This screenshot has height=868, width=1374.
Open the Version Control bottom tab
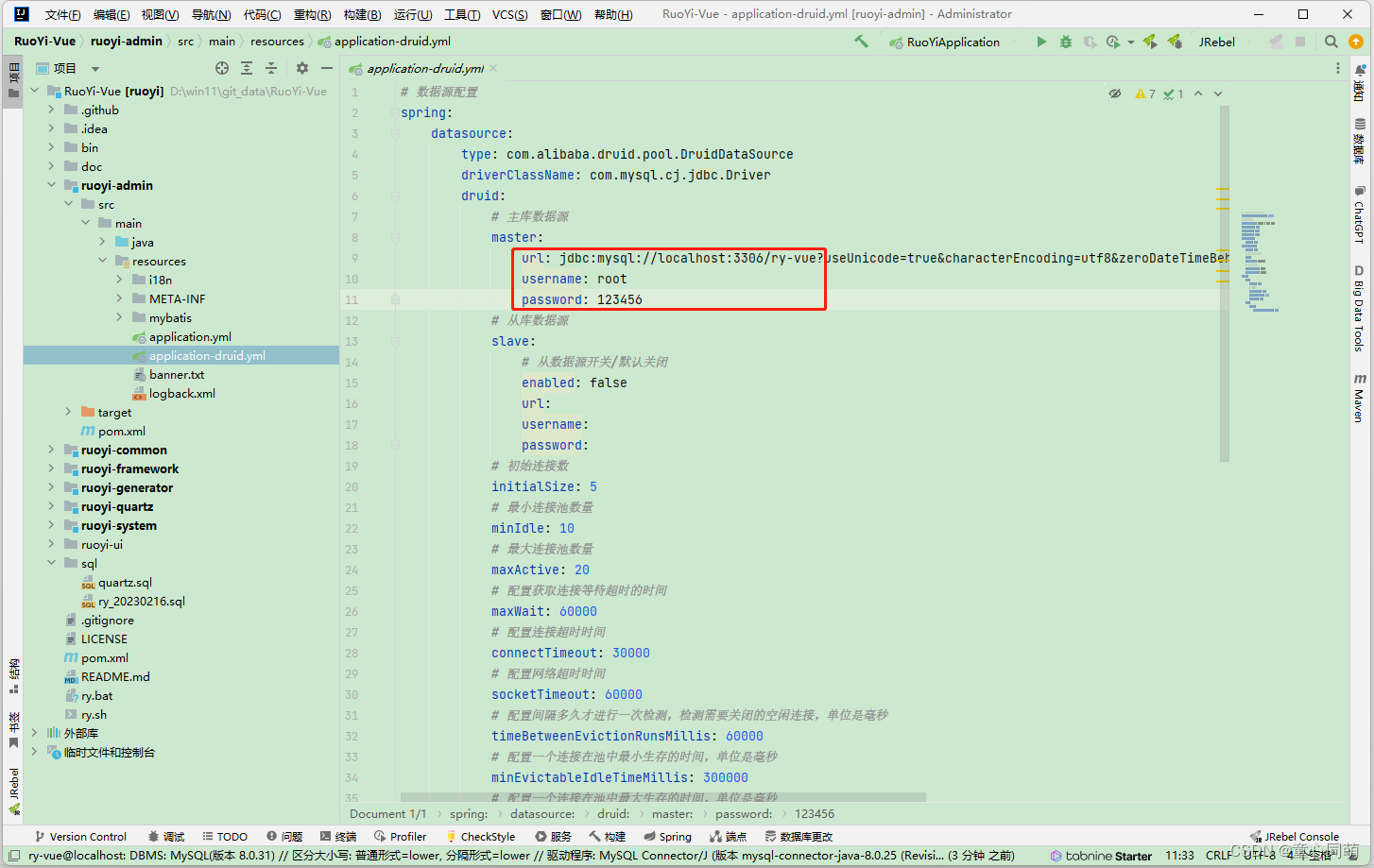pos(80,837)
